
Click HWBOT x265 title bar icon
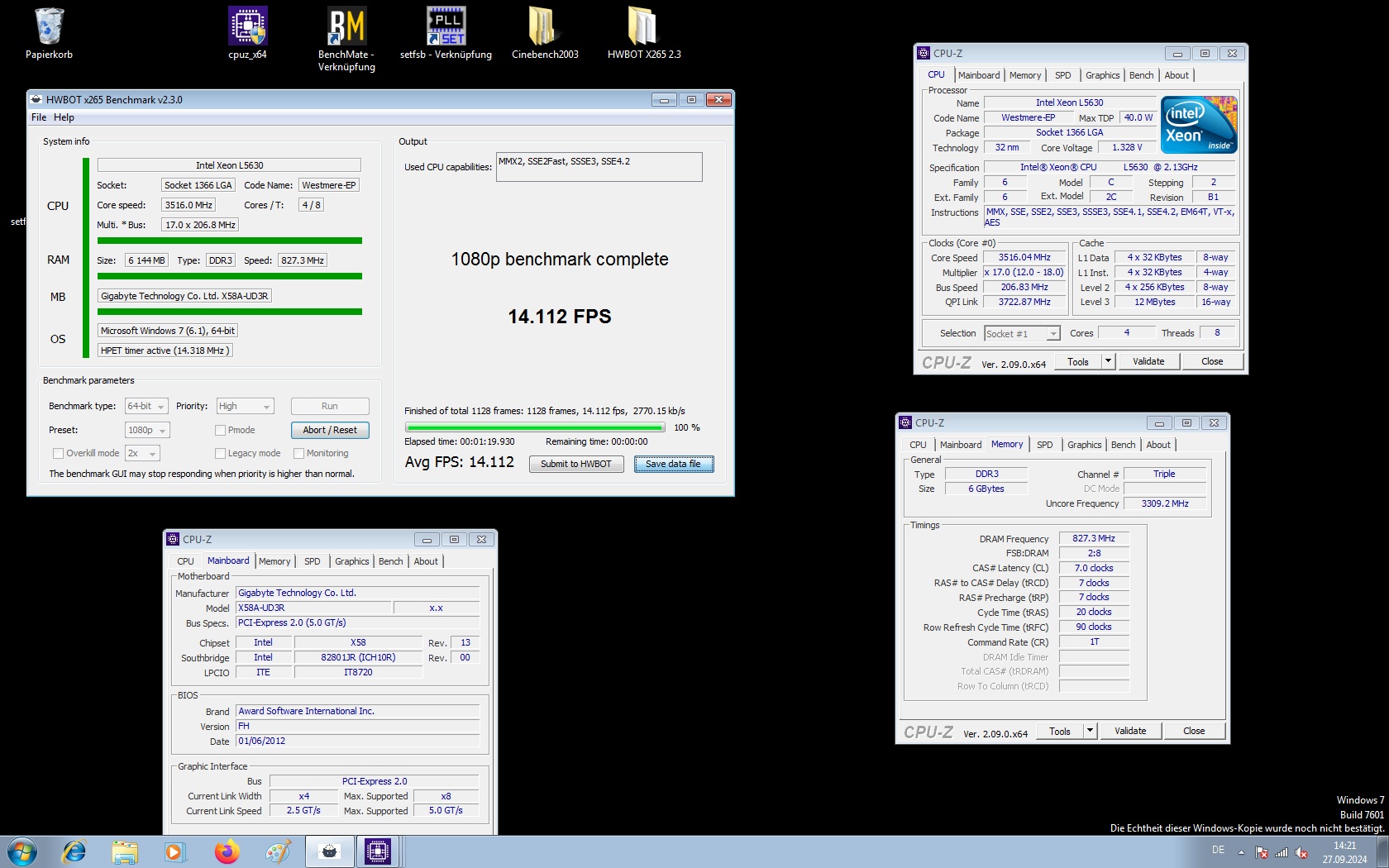(36, 99)
